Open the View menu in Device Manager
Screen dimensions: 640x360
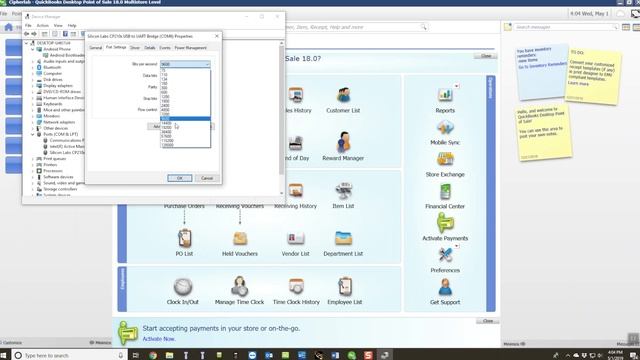[x=58, y=25]
